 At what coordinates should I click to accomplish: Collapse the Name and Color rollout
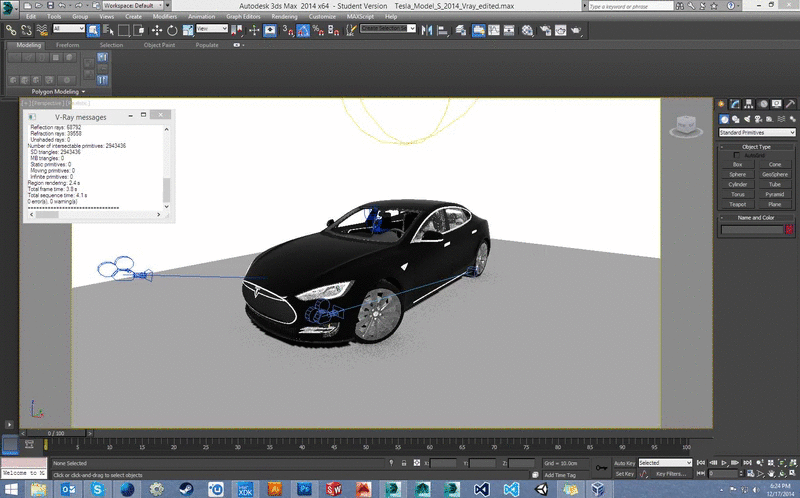pyautogui.click(x=756, y=217)
